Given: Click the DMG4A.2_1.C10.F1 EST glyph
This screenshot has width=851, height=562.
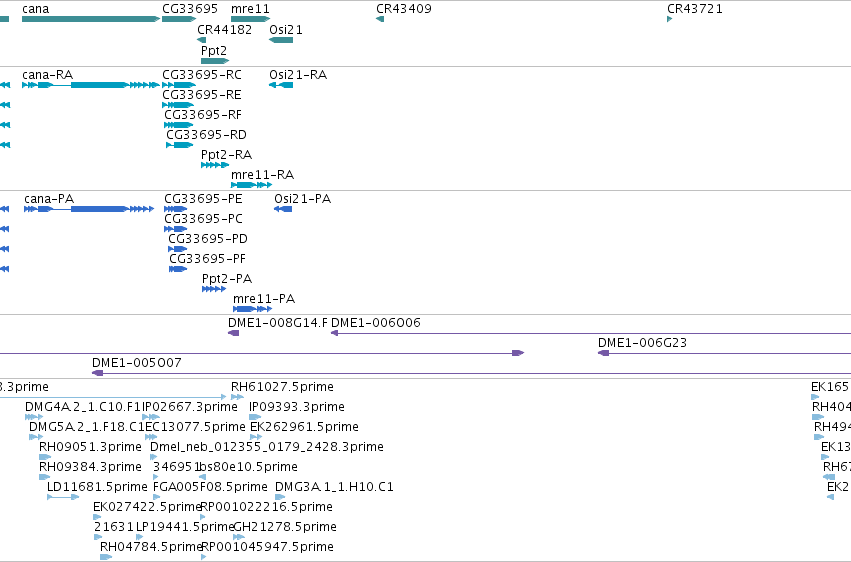Looking at the screenshot, I should (34, 417).
